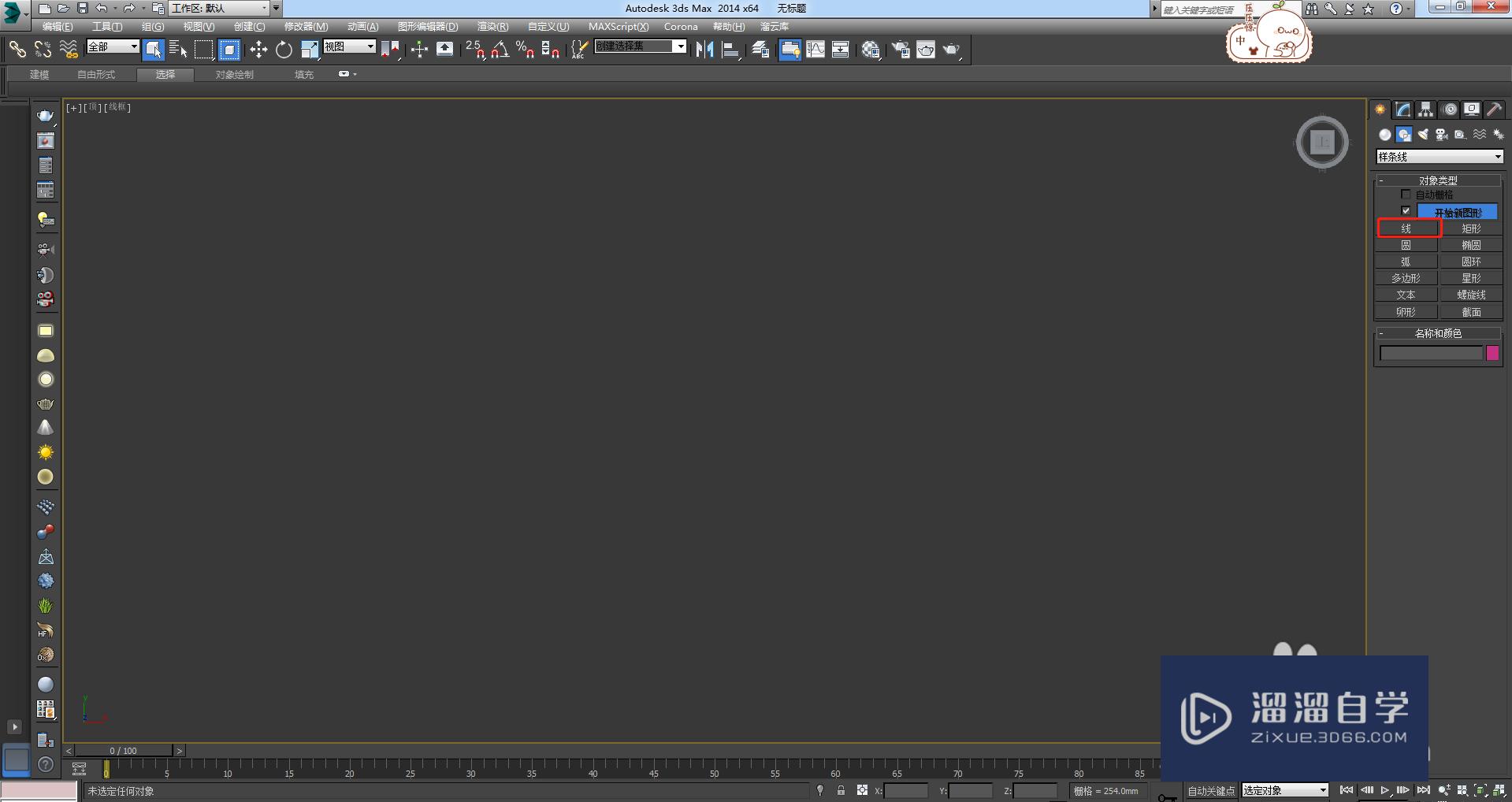
Task: Open the Layer Manager icon
Action: [x=760, y=50]
